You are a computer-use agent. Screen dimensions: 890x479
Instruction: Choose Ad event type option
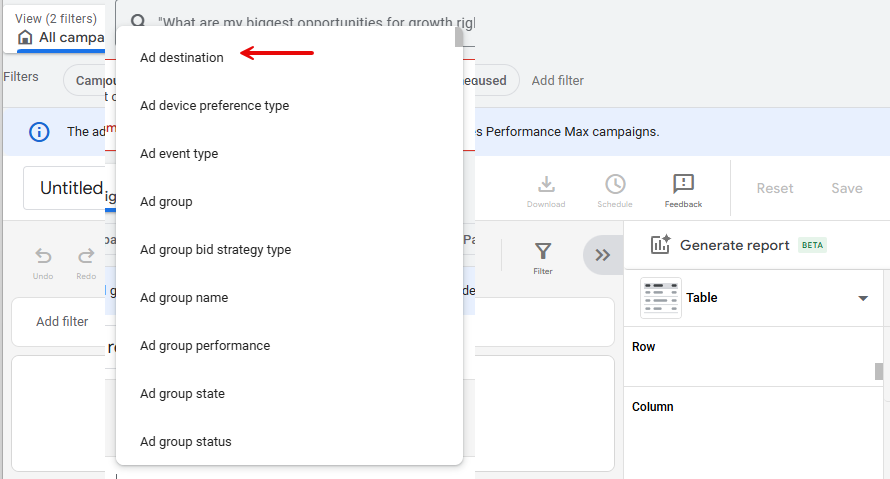pyautogui.click(x=179, y=154)
